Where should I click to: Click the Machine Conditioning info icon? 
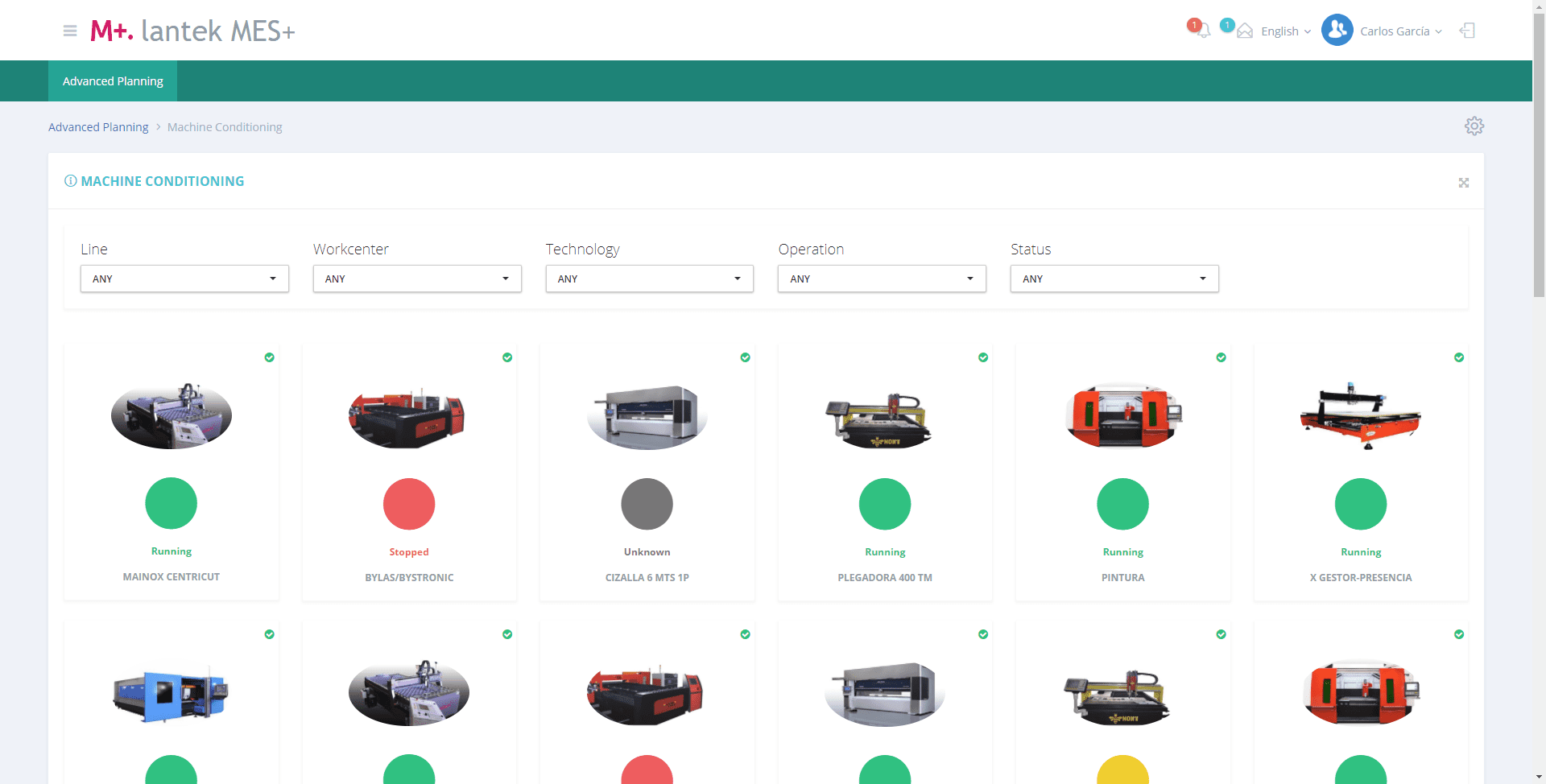[71, 181]
